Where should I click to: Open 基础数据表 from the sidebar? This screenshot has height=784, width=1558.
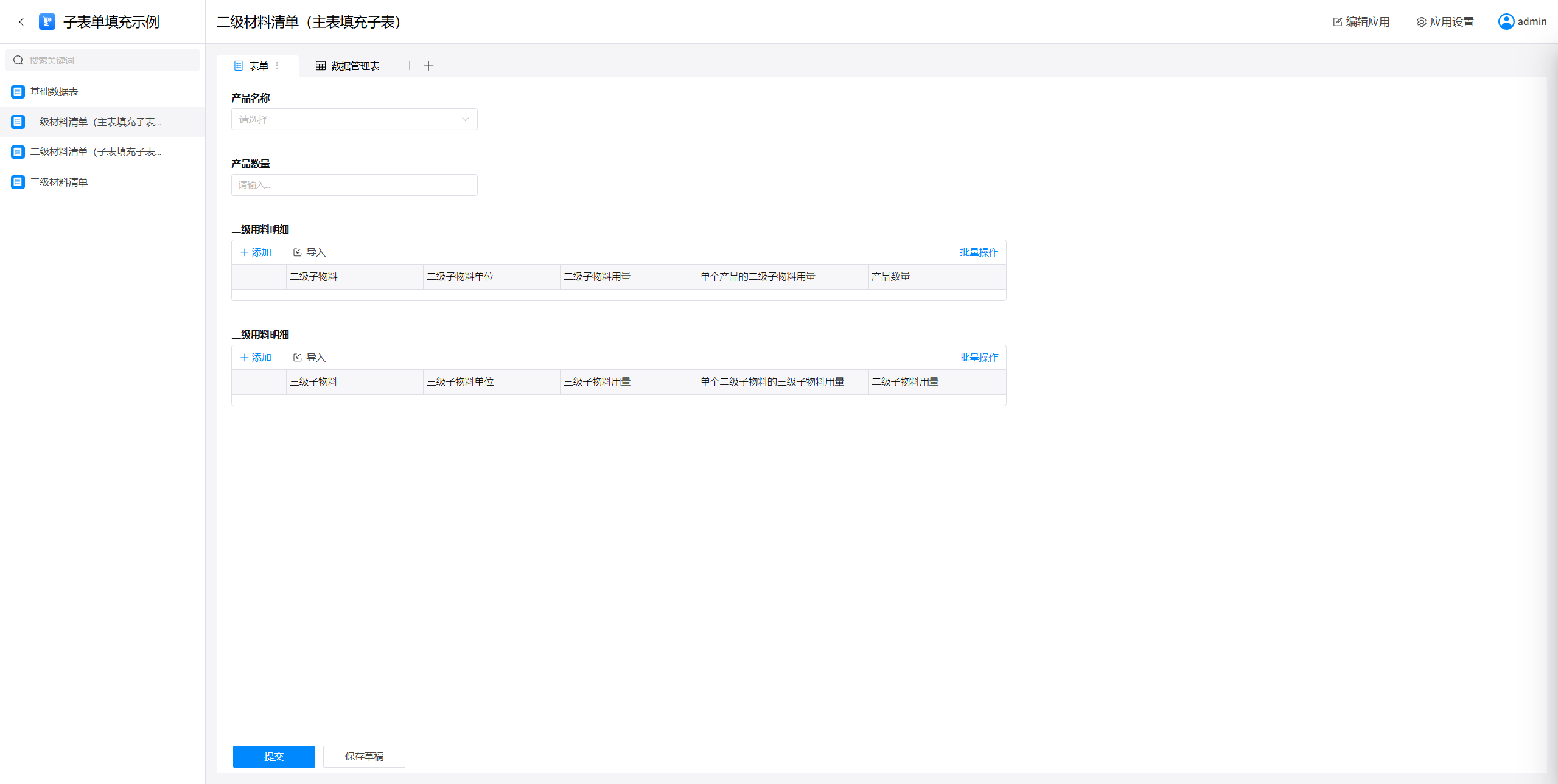click(54, 92)
